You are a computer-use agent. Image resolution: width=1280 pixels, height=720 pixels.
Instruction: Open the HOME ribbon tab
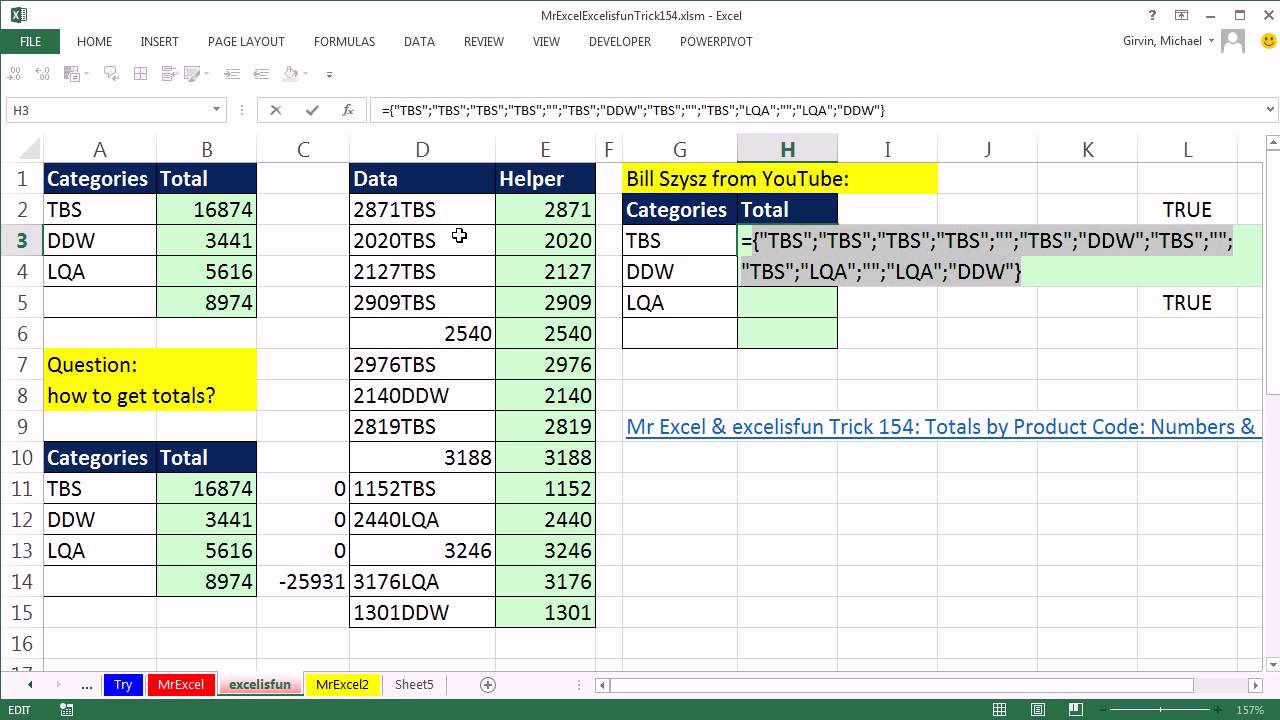(x=94, y=42)
